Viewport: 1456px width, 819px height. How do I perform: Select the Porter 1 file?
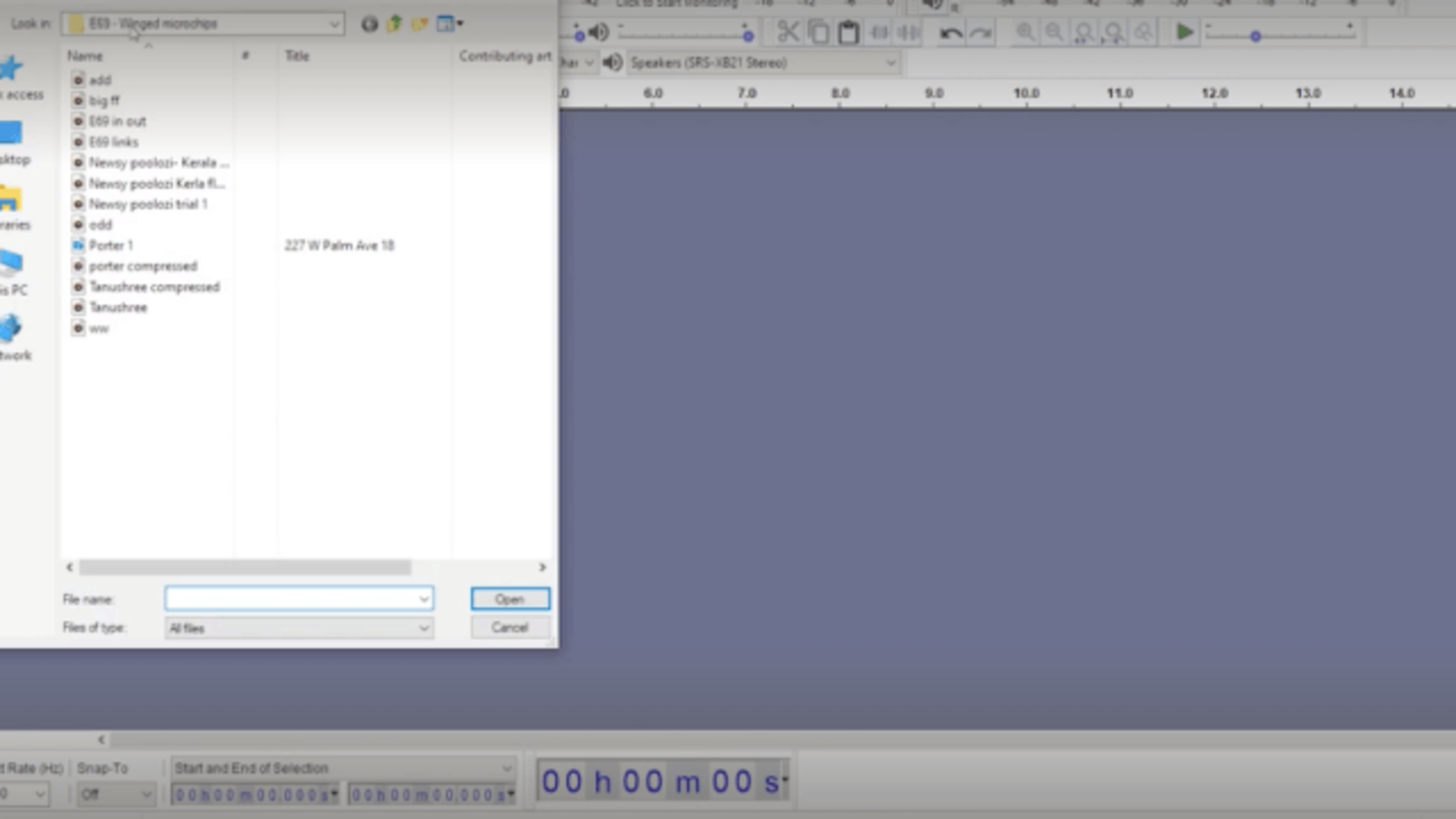click(x=110, y=245)
